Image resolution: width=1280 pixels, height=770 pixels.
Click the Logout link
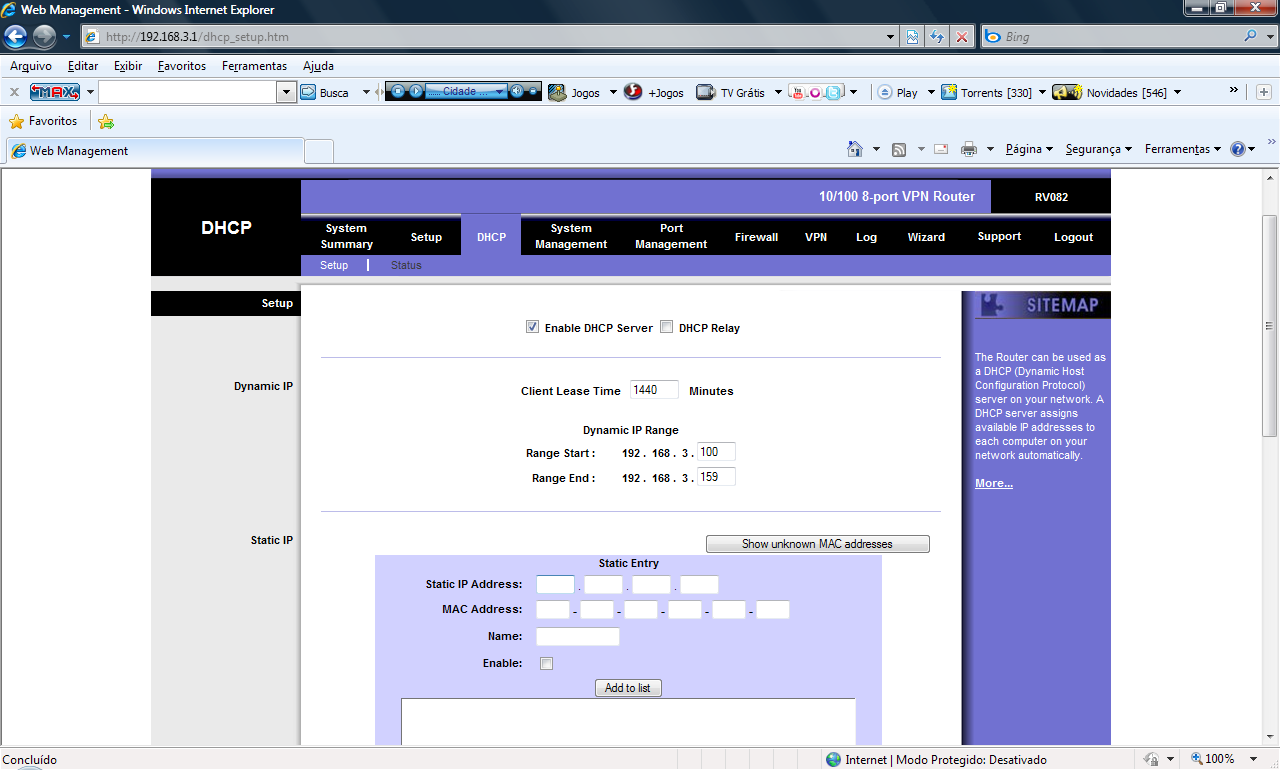click(x=1074, y=237)
